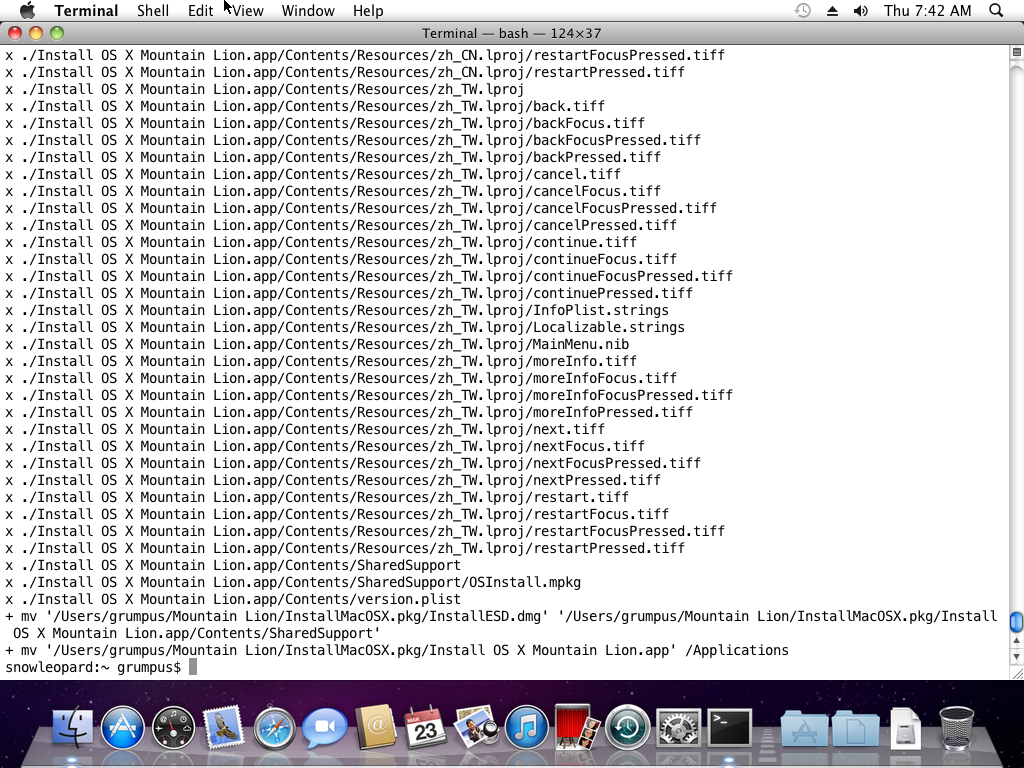Click the zh_TW.lproj/nextFocusPressed.tiff line
The width and height of the screenshot is (1024, 768).
pyautogui.click(x=353, y=463)
